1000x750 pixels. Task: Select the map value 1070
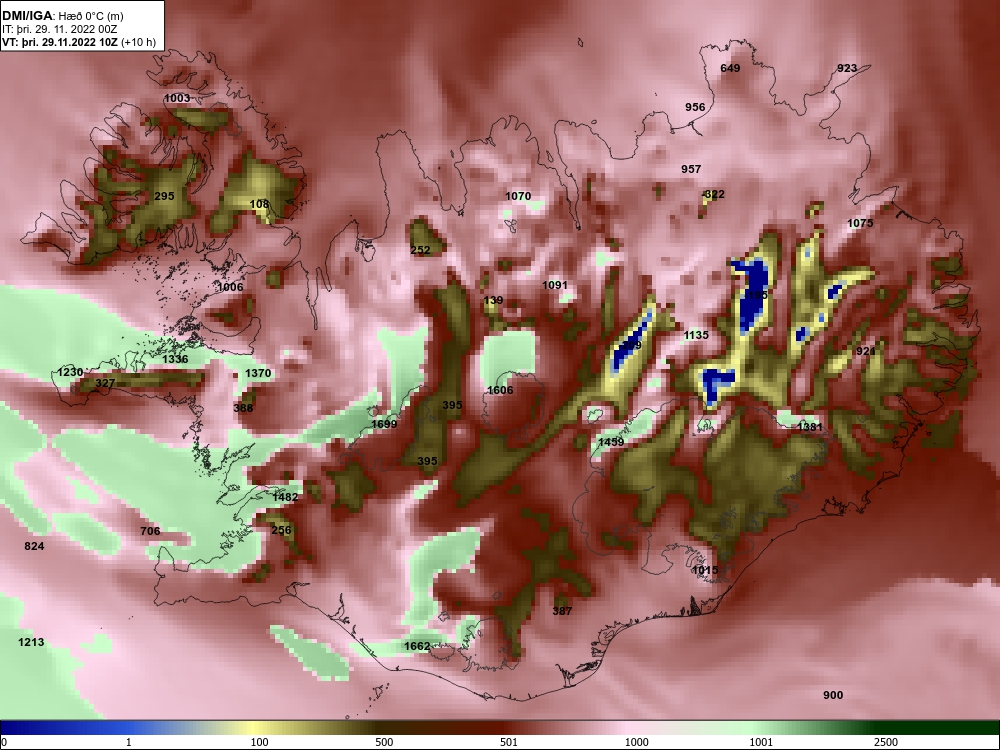(518, 196)
